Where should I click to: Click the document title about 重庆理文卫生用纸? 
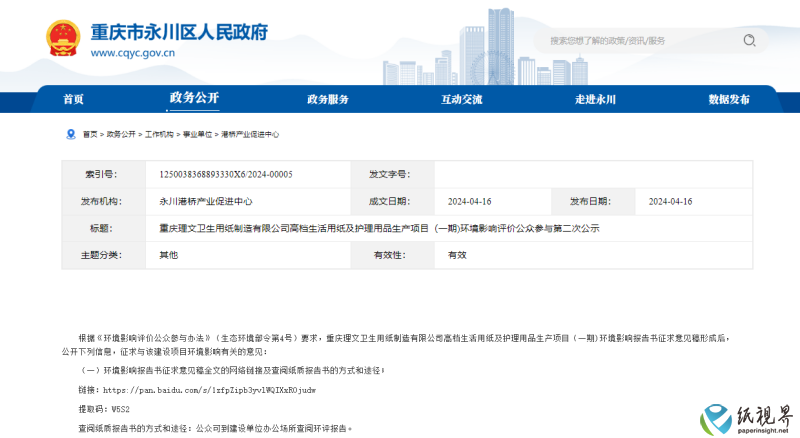click(x=379, y=228)
